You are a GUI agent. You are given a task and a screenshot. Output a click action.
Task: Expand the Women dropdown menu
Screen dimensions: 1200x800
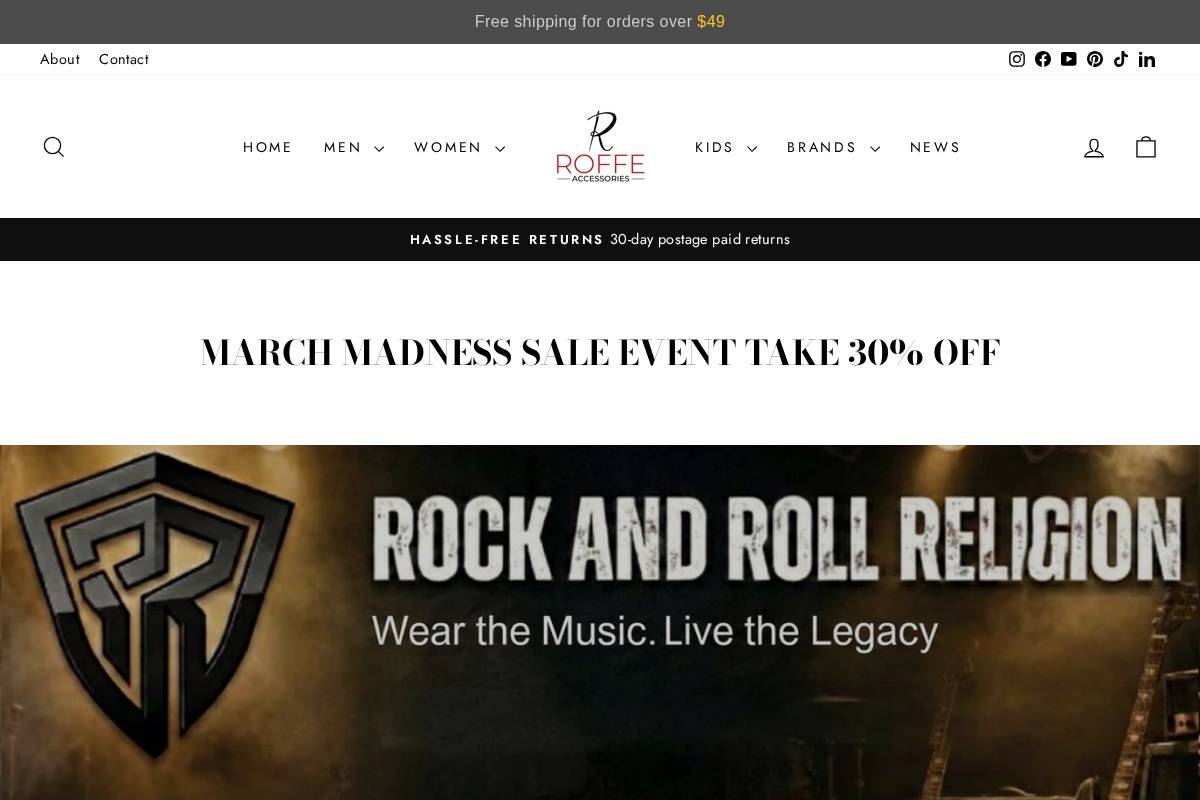[459, 147]
